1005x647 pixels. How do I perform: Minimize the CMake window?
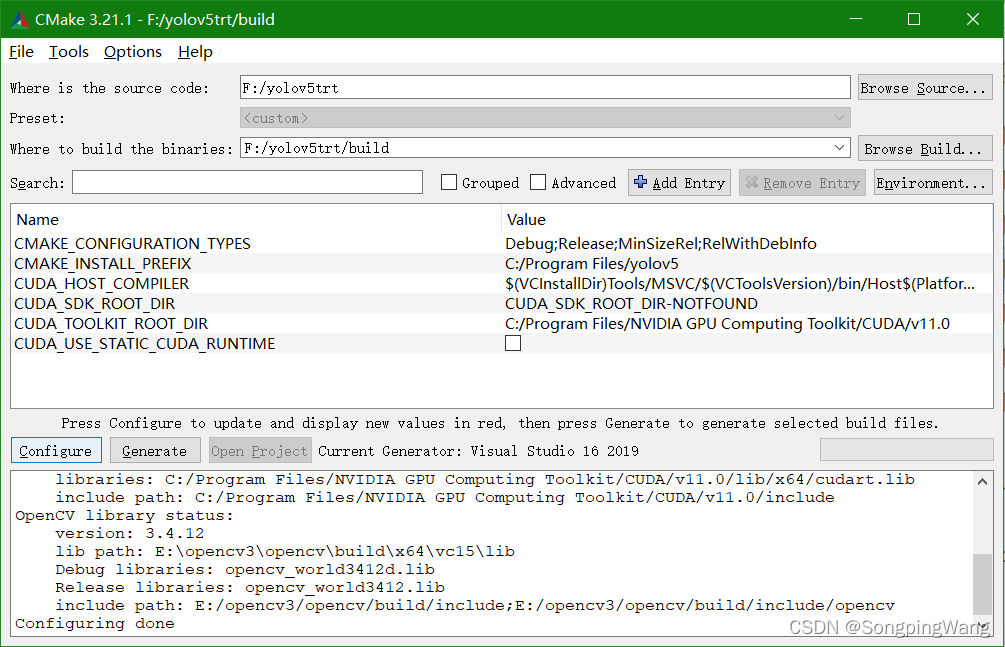tap(856, 19)
